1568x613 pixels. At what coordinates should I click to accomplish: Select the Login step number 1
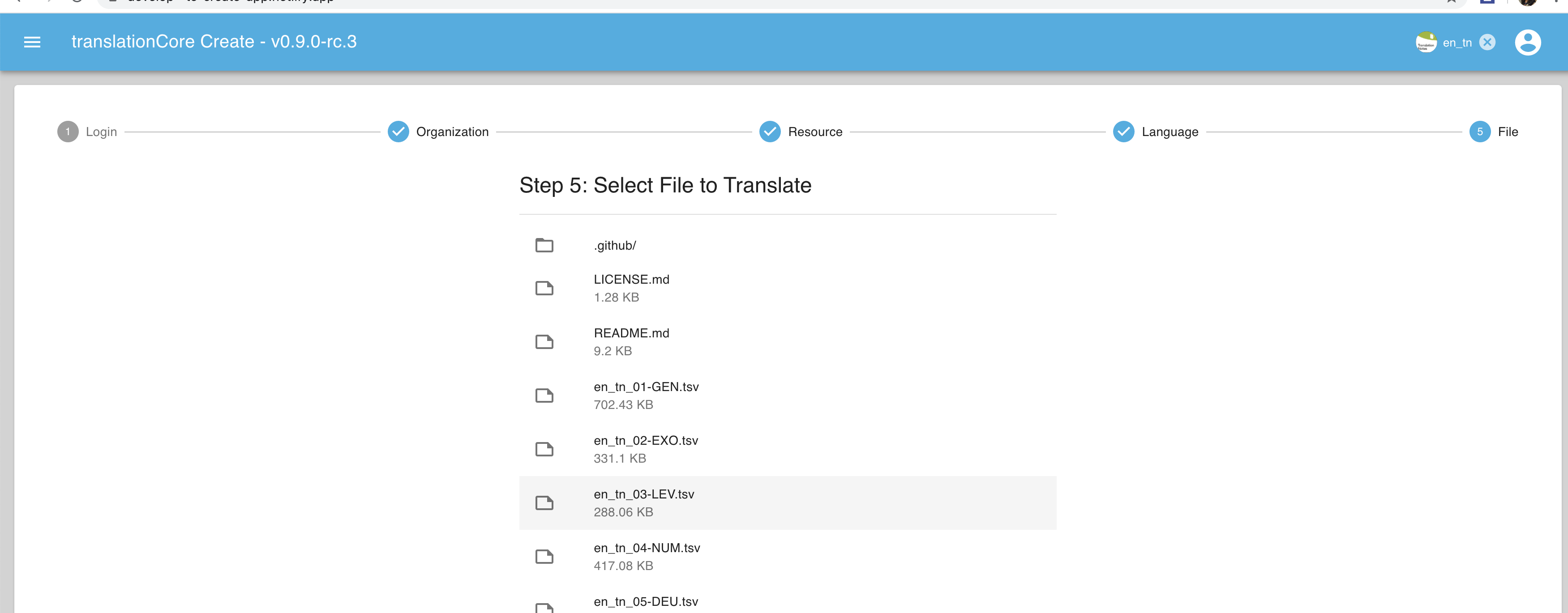click(68, 132)
